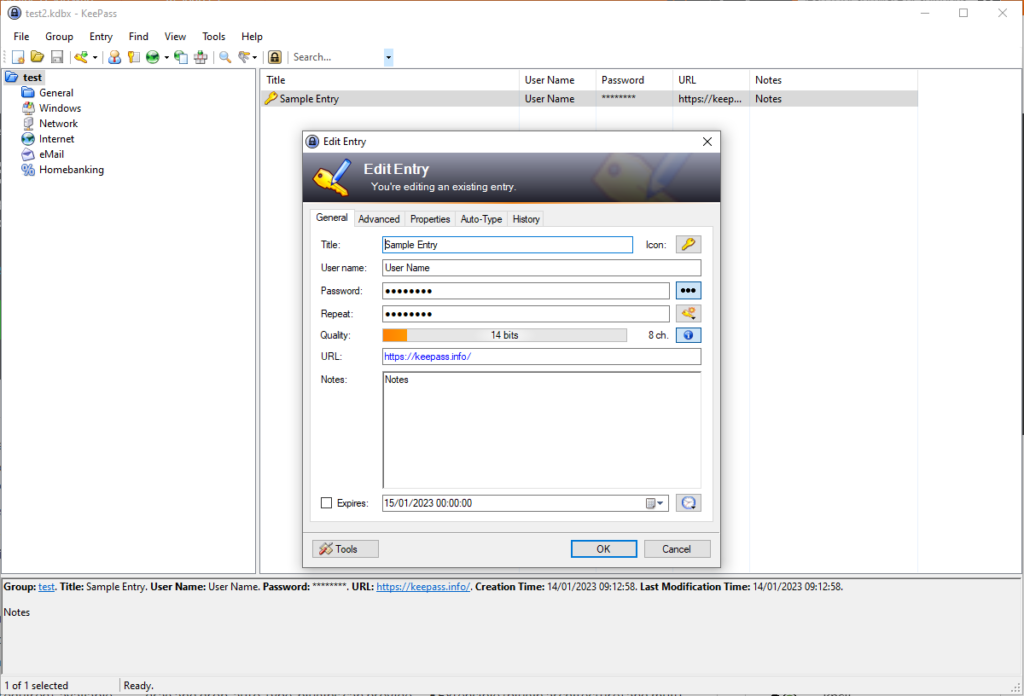
Task: Select the Homebanking group in tree
Action: pyautogui.click(x=71, y=170)
